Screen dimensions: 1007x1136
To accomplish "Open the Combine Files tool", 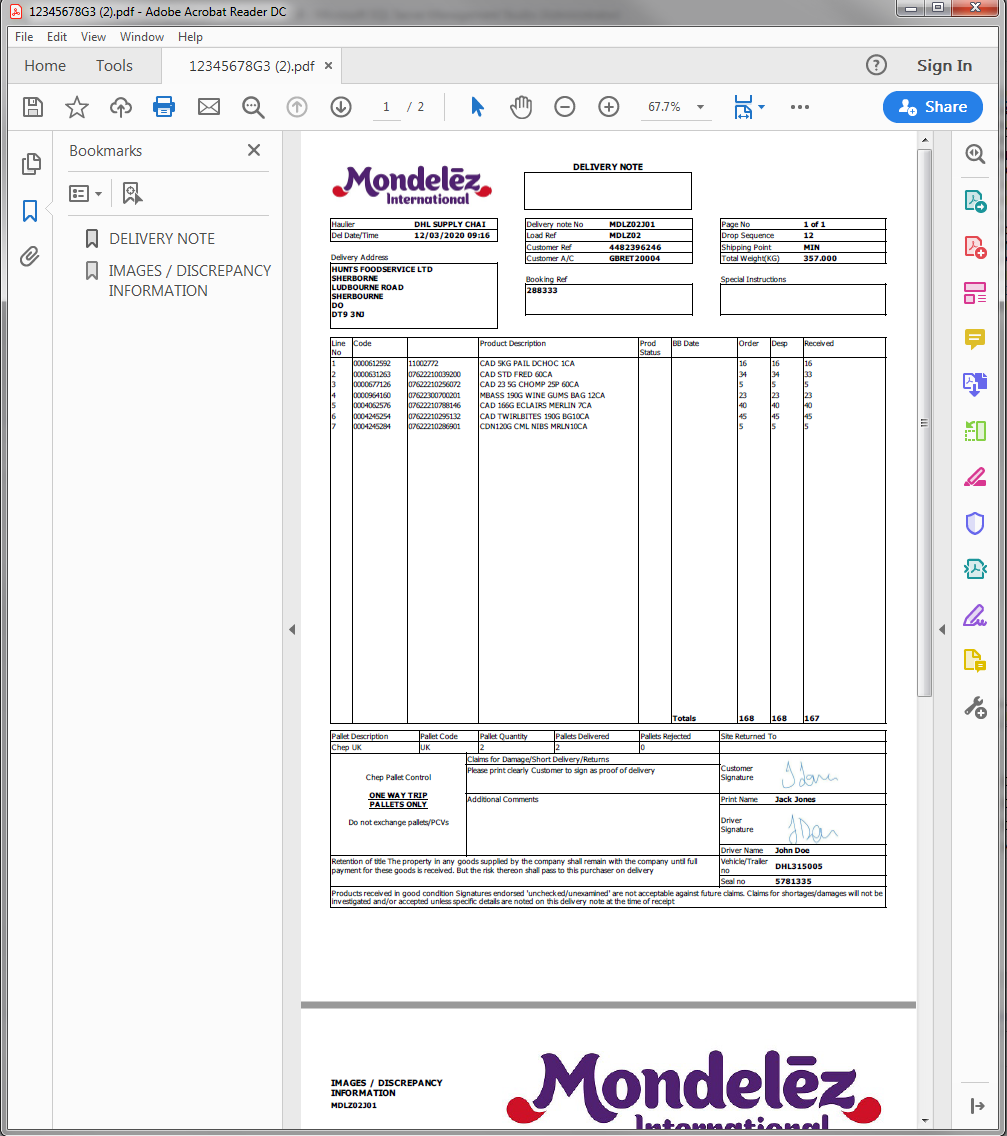I will tap(975, 385).
